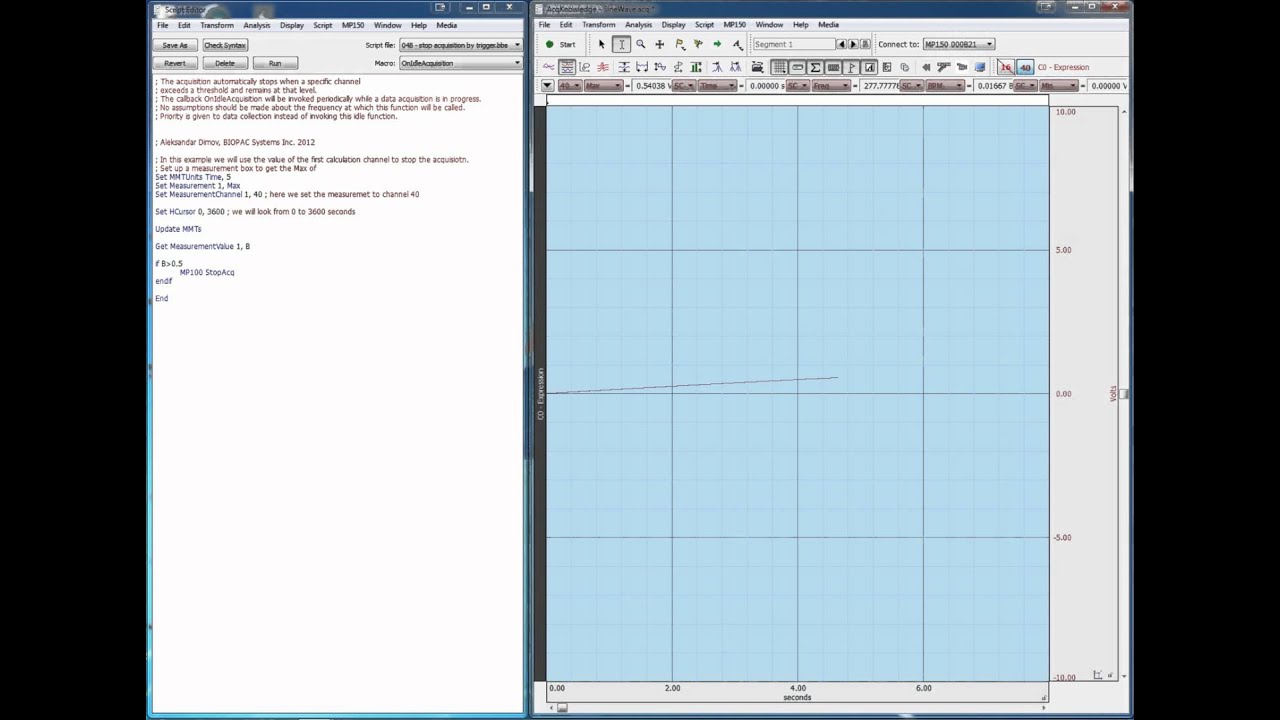Open Analysis menu in AcqKnowledge graph window
Screen dimensions: 1280x720
pos(638,25)
